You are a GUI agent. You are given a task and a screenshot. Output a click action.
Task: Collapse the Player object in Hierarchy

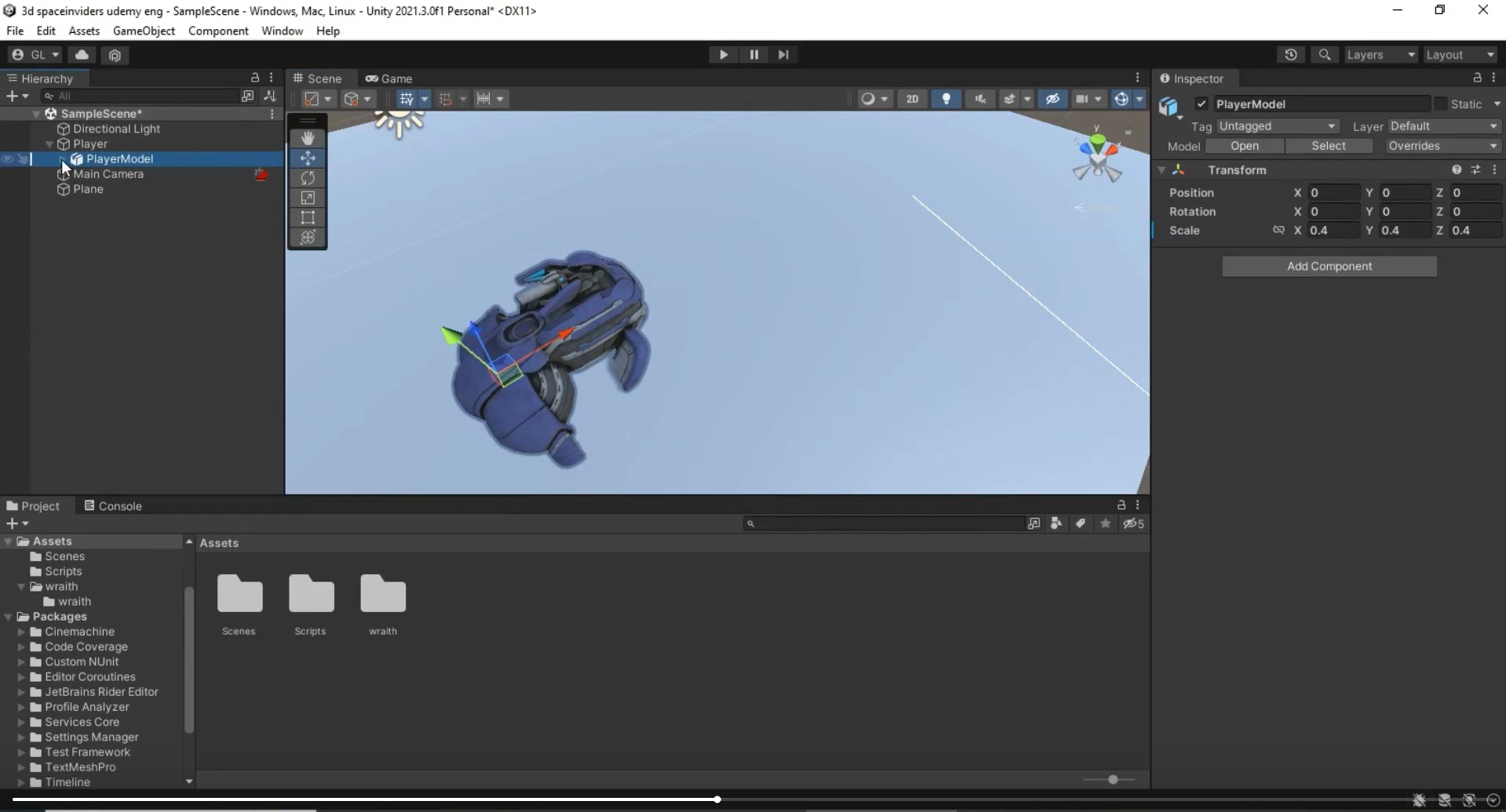coord(49,144)
